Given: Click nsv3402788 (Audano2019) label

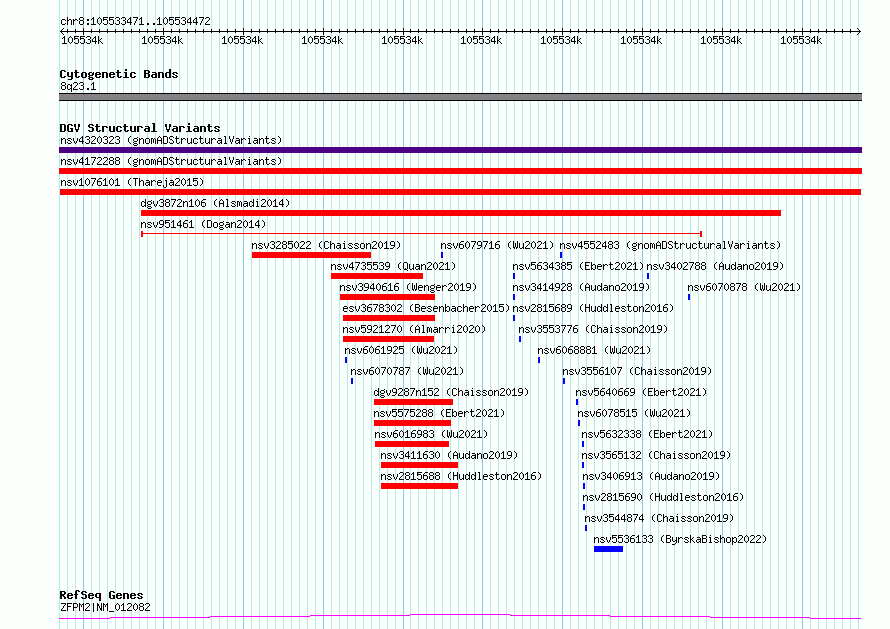Looking at the screenshot, I should click(x=715, y=266).
